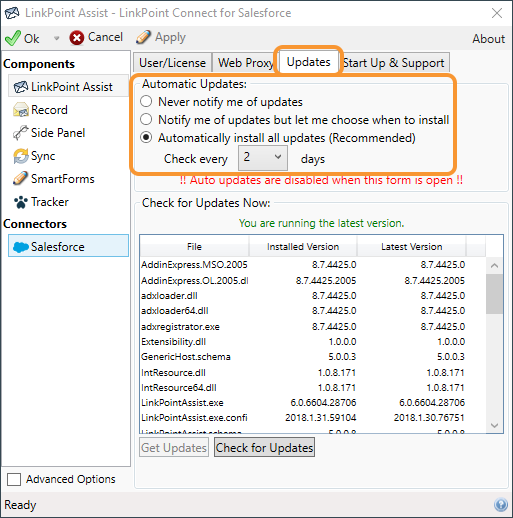Click the file list scroll down arrow
The width and height of the screenshot is (513, 518).
coord(494,425)
